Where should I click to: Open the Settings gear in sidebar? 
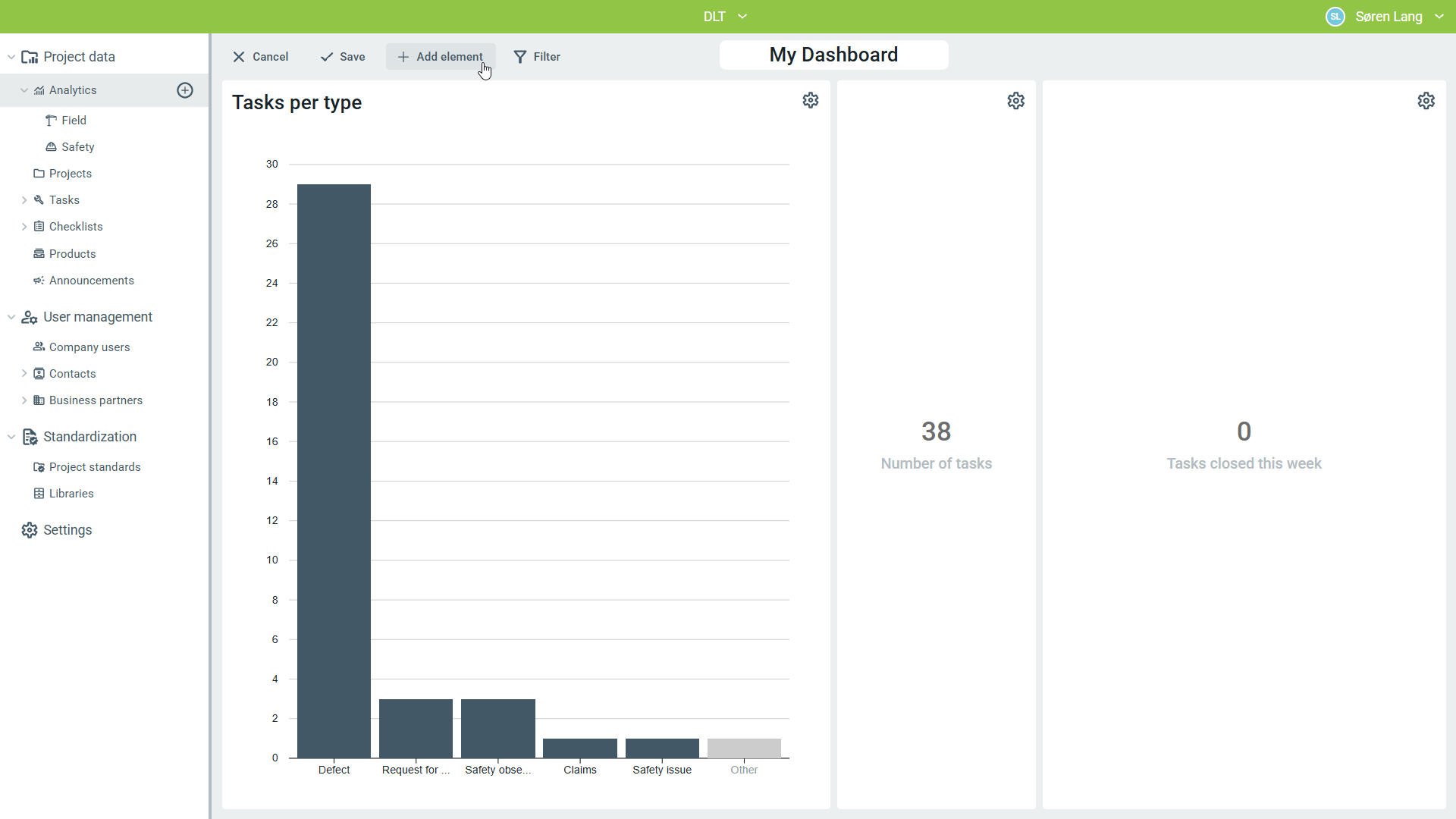pos(30,530)
